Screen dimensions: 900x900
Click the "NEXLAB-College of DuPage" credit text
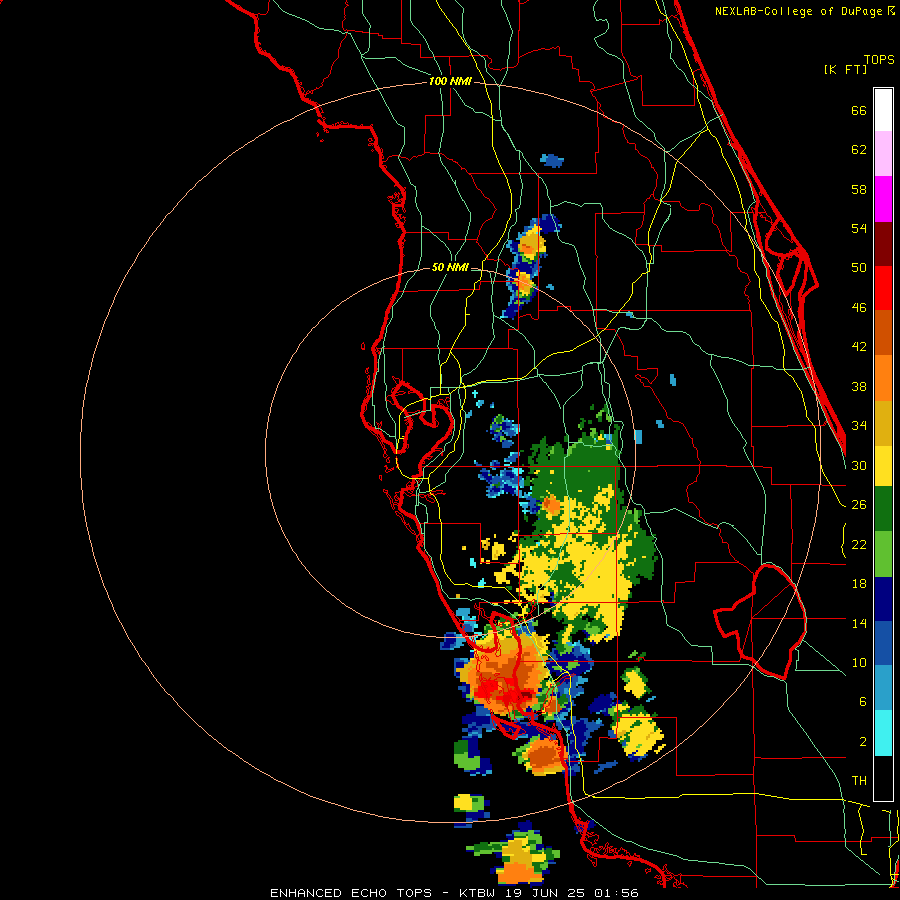coord(798,11)
